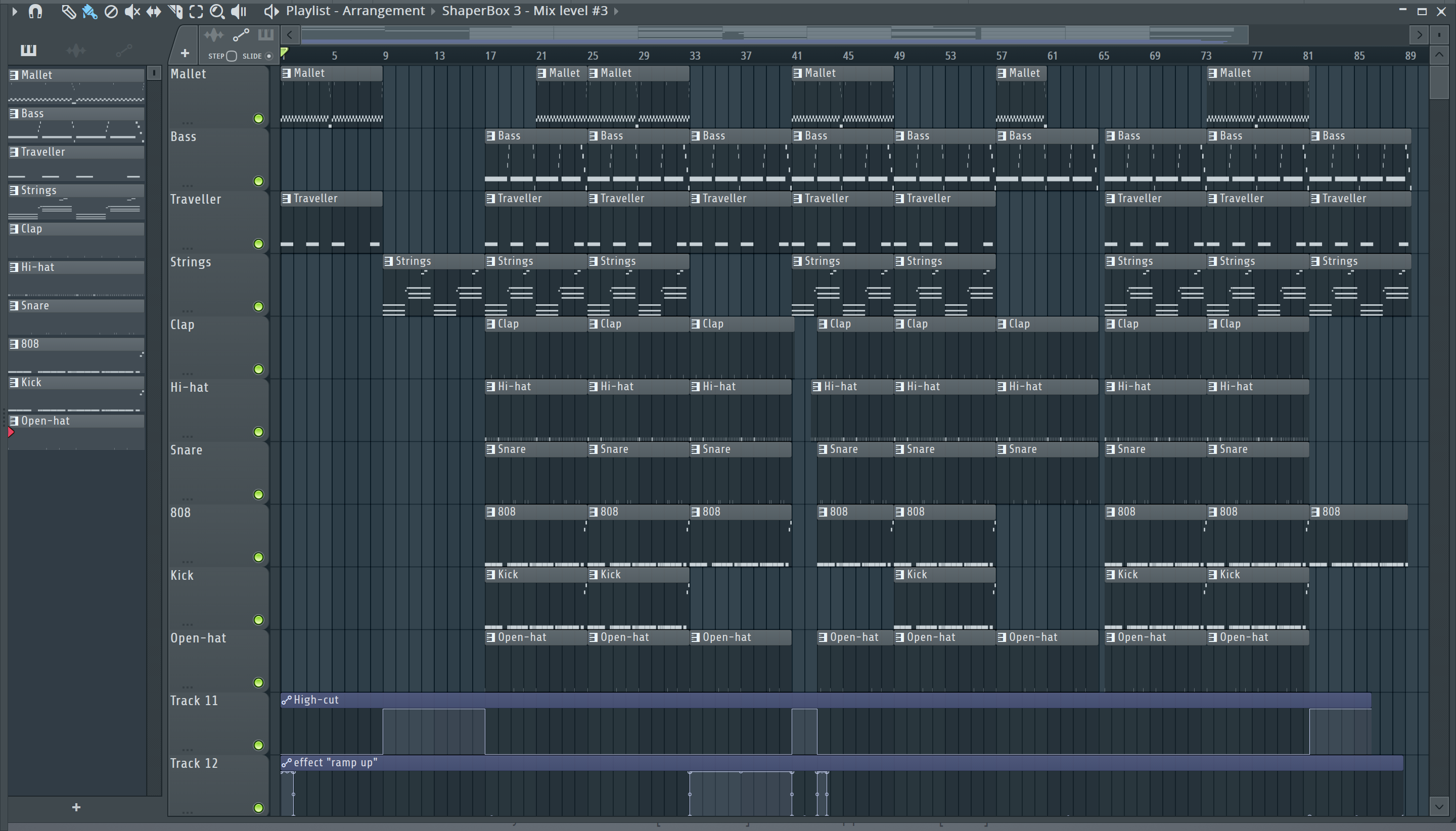Viewport: 1456px width, 831px height.
Task: Open the Traveller picker pattern's menu icon
Action: pos(14,152)
